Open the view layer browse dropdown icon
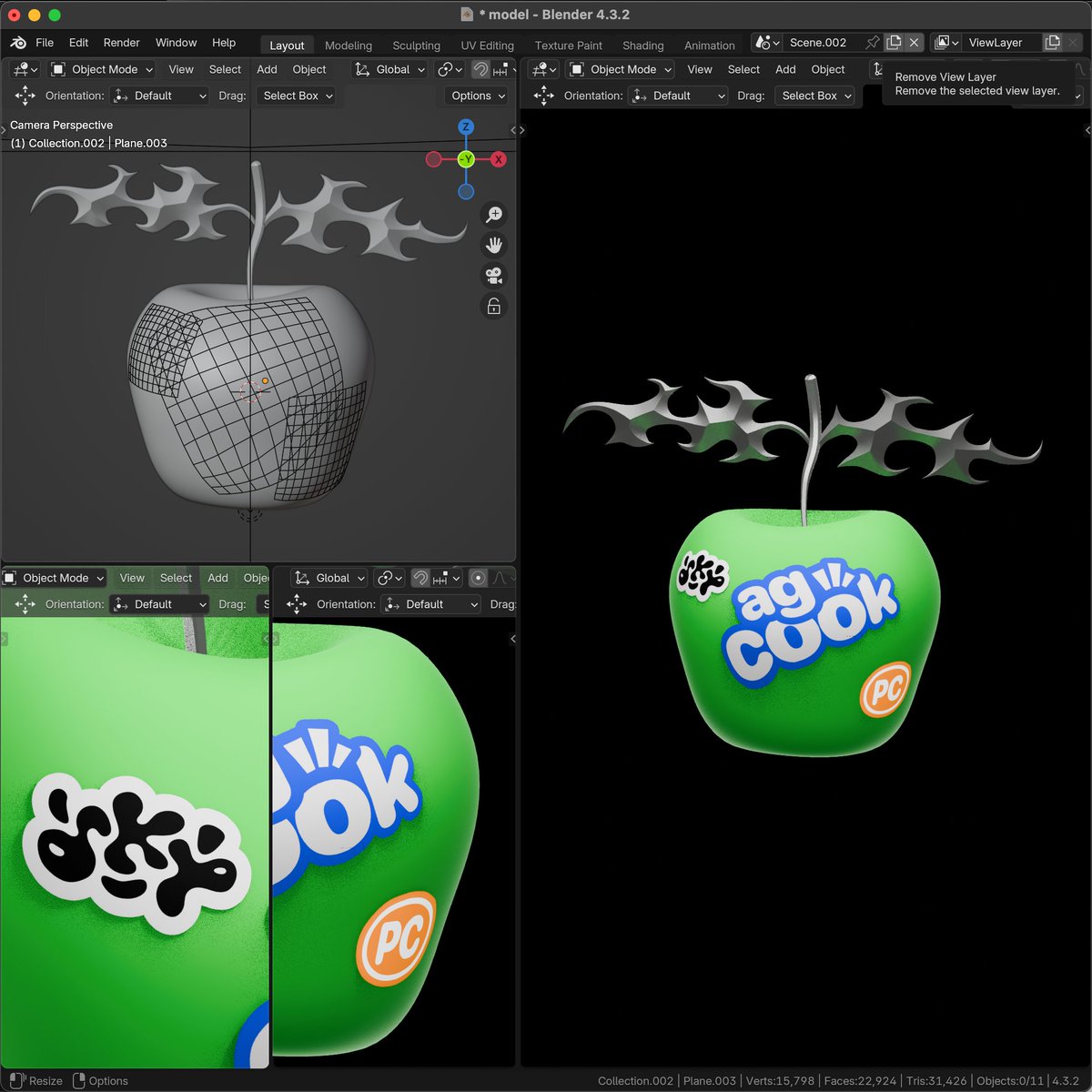Screen dimensions: 1092x1092 point(947,43)
